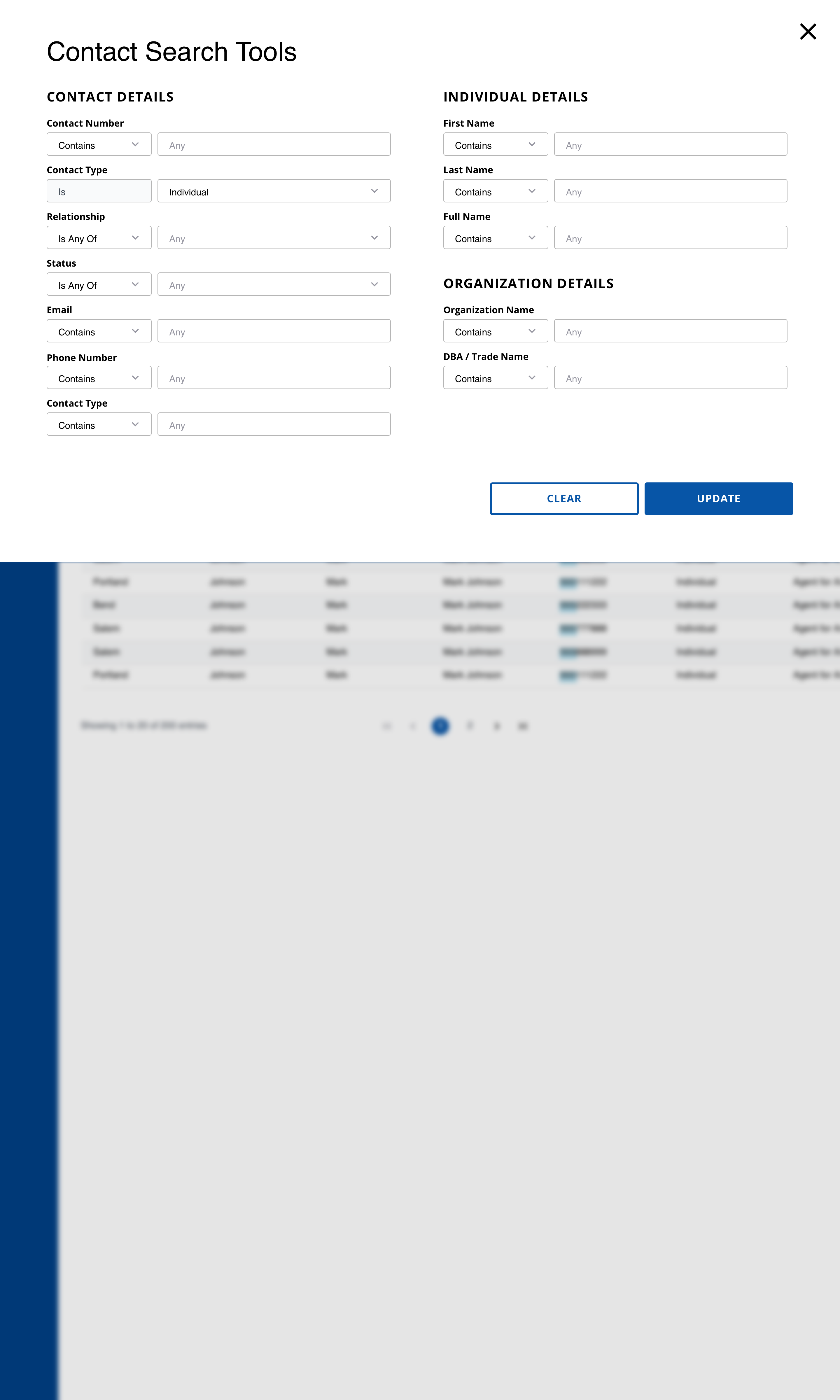The image size is (840, 1400).
Task: Open Phone Number operator dropdown
Action: (x=99, y=378)
